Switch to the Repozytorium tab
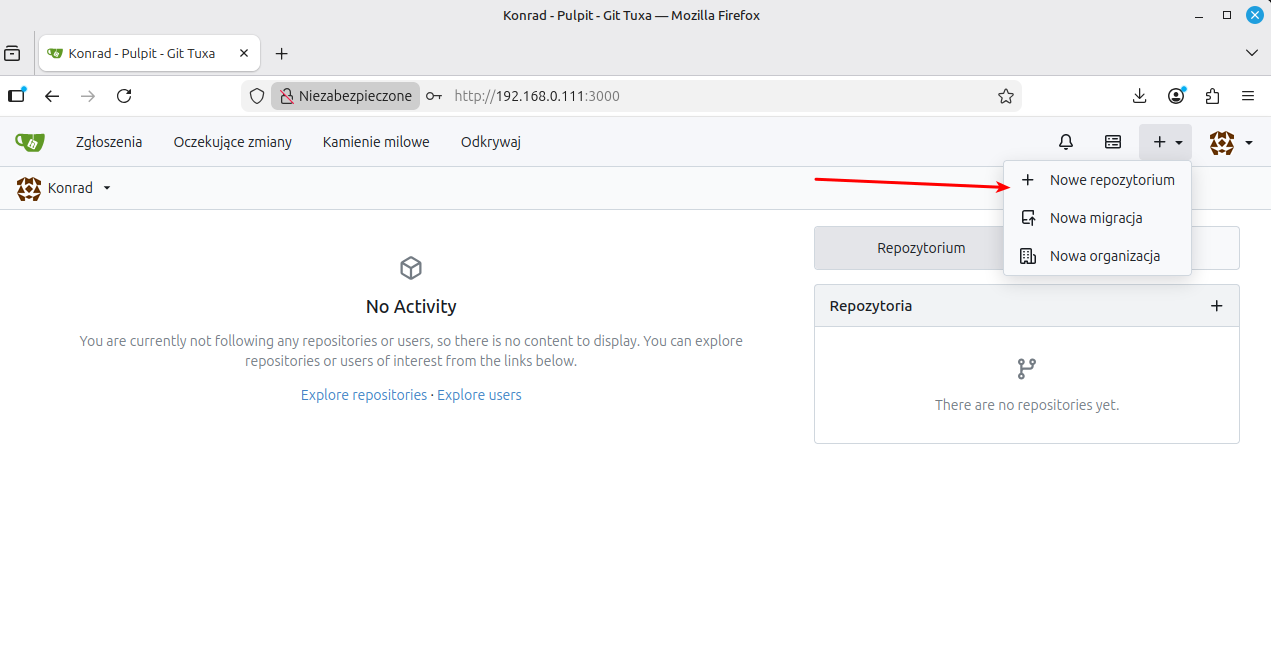 [921, 248]
